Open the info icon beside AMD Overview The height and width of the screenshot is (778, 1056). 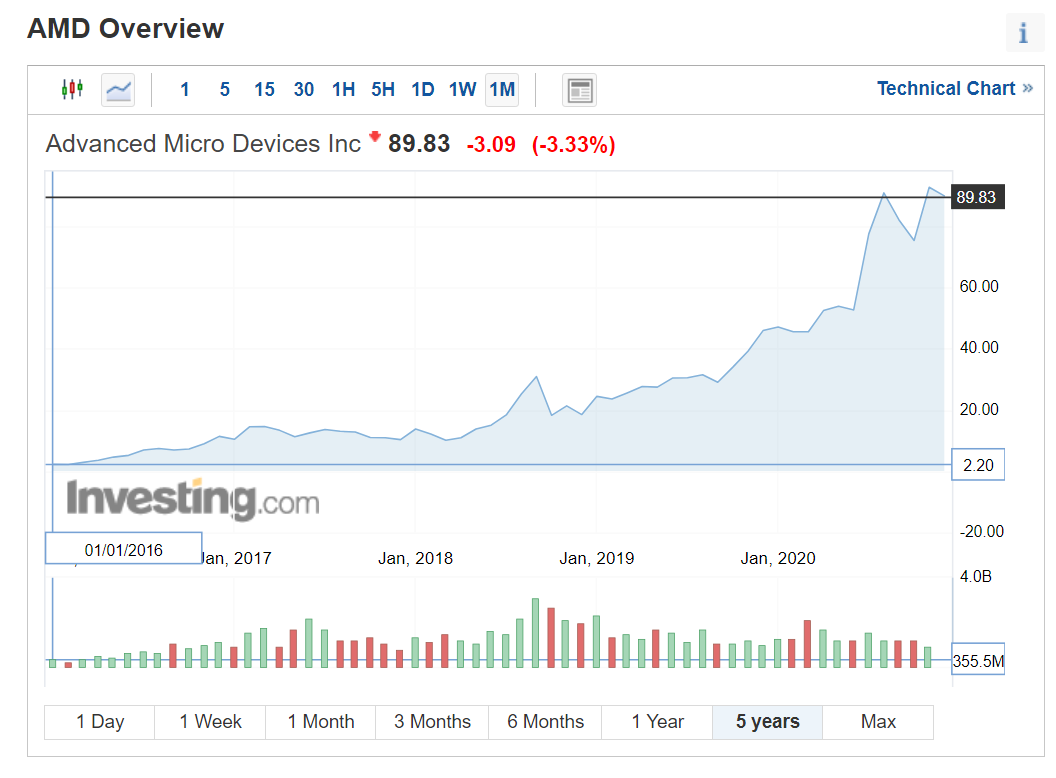[1024, 32]
